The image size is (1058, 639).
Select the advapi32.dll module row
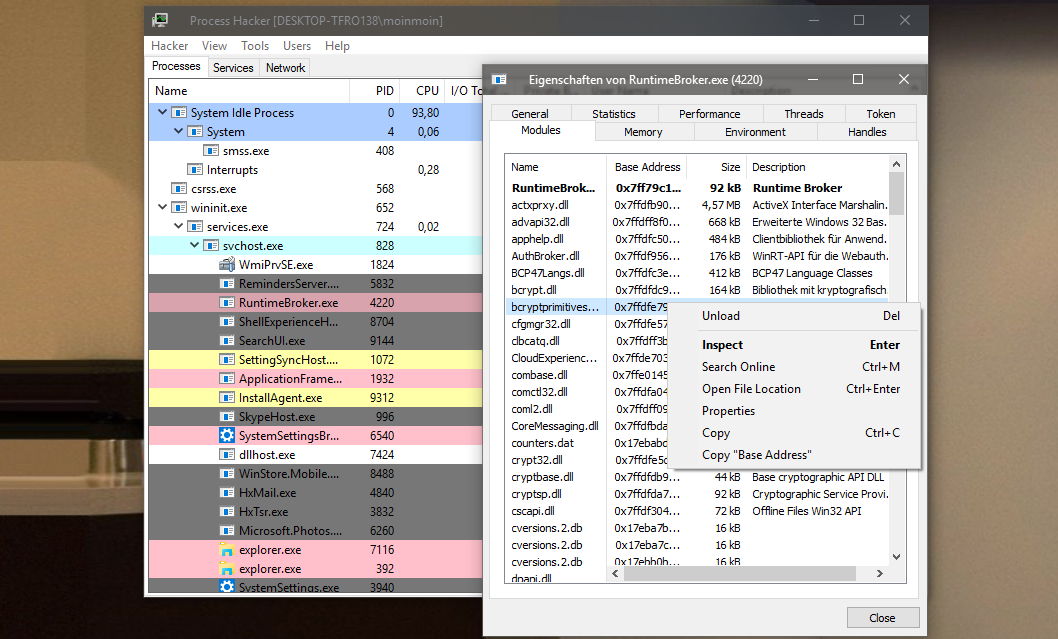[x=698, y=222]
